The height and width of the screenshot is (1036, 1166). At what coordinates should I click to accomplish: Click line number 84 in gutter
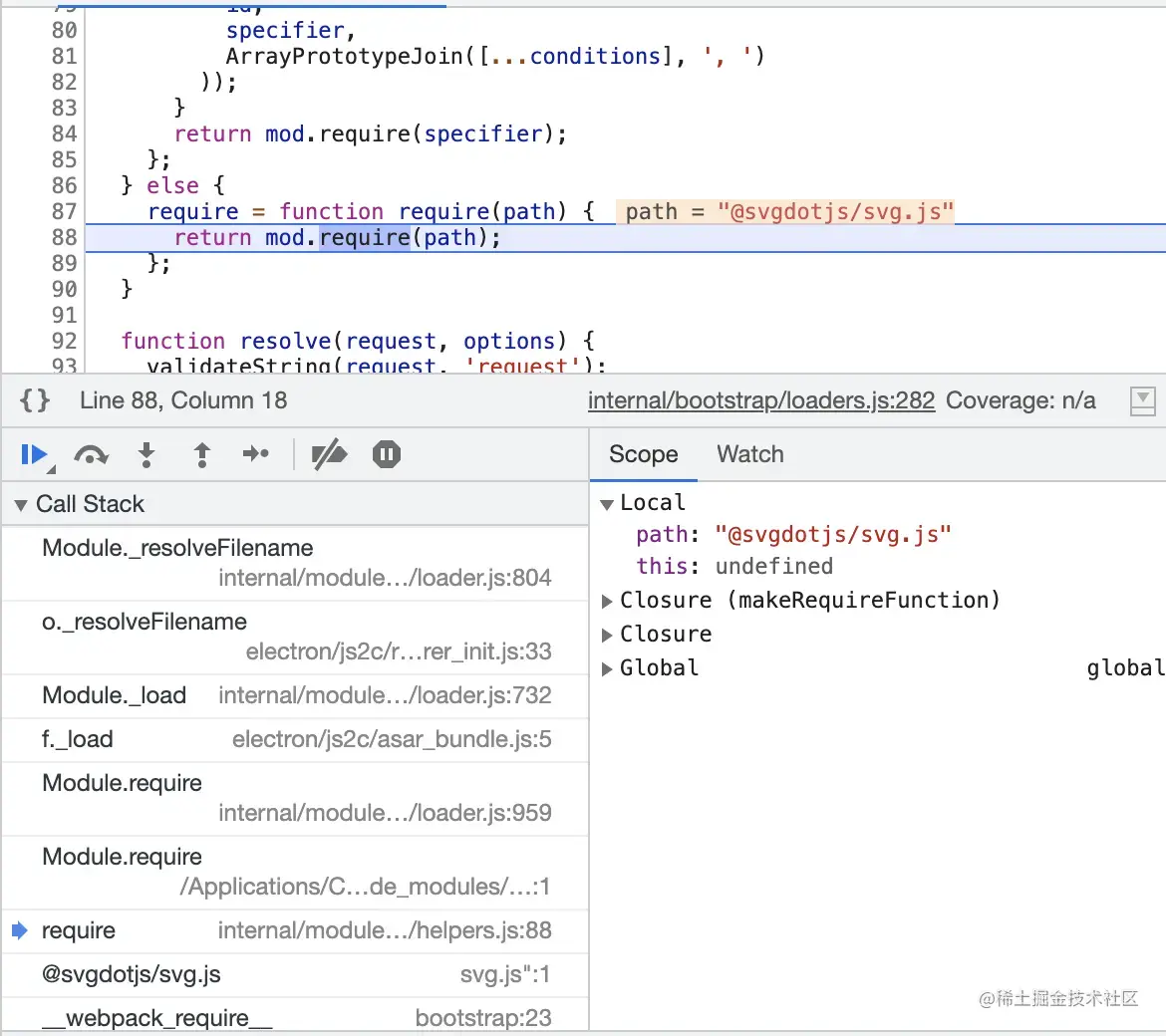pos(64,133)
